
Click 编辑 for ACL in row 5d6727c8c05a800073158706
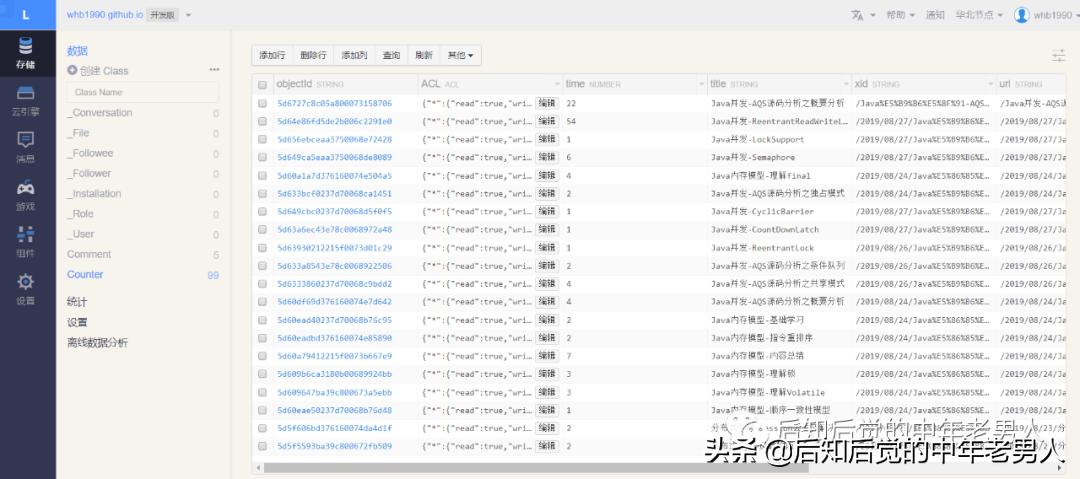[547, 103]
